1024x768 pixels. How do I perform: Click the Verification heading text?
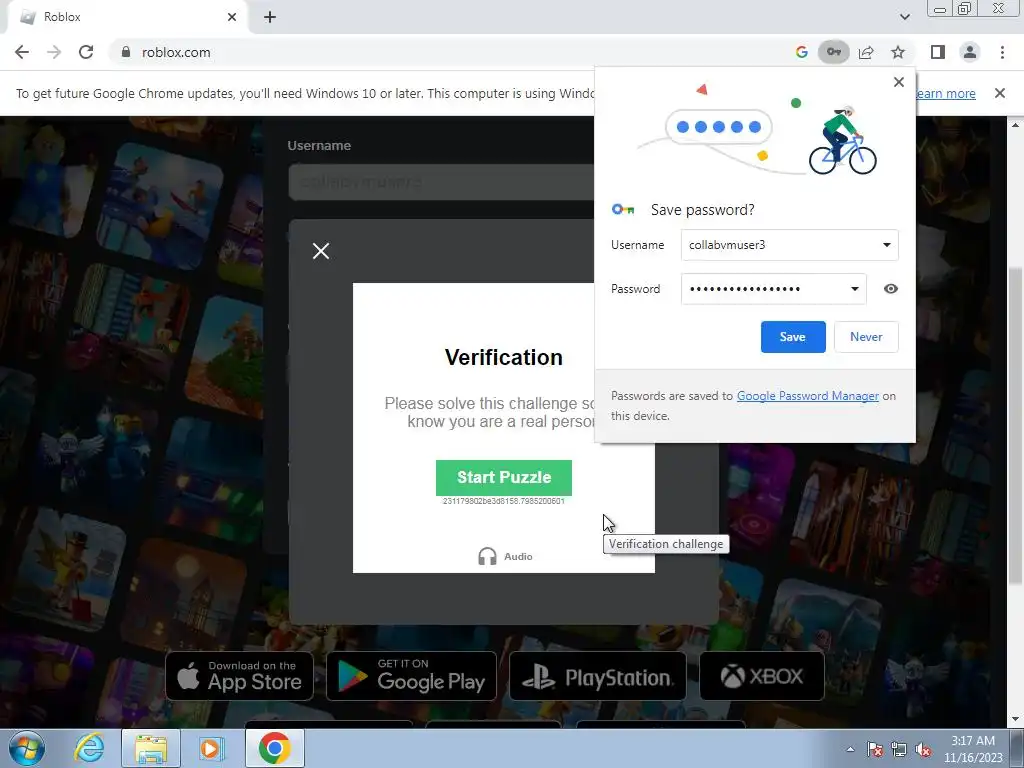point(504,357)
